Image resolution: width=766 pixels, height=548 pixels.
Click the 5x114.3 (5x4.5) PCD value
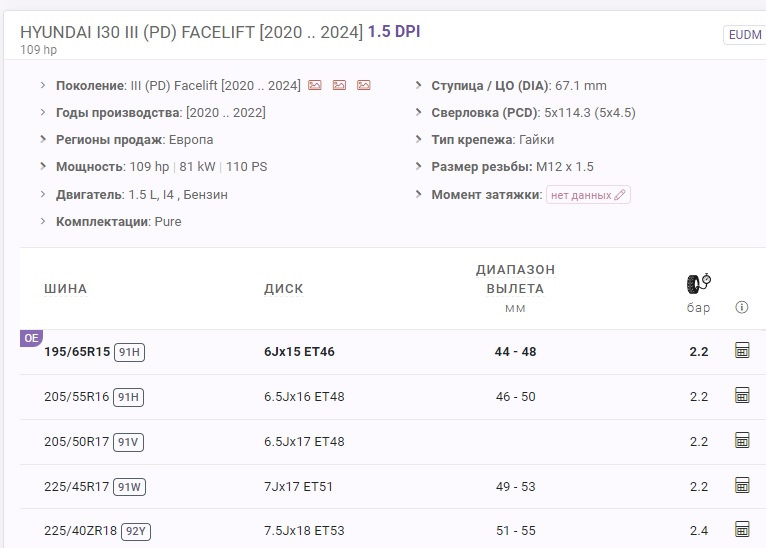[x=590, y=112]
